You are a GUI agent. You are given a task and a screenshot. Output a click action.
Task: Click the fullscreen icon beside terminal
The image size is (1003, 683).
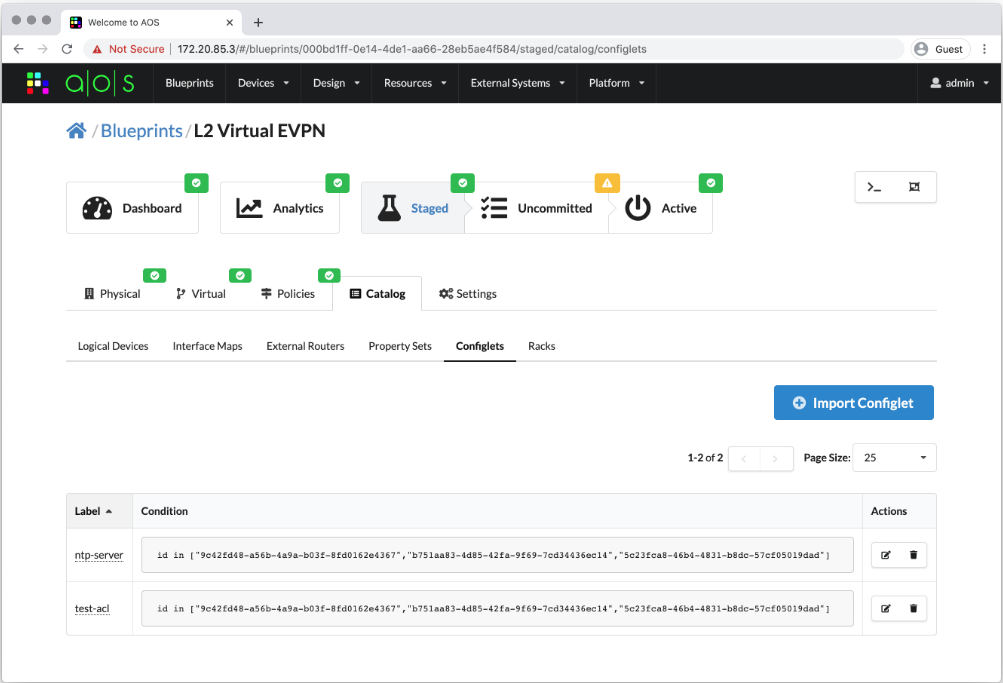[x=914, y=187]
